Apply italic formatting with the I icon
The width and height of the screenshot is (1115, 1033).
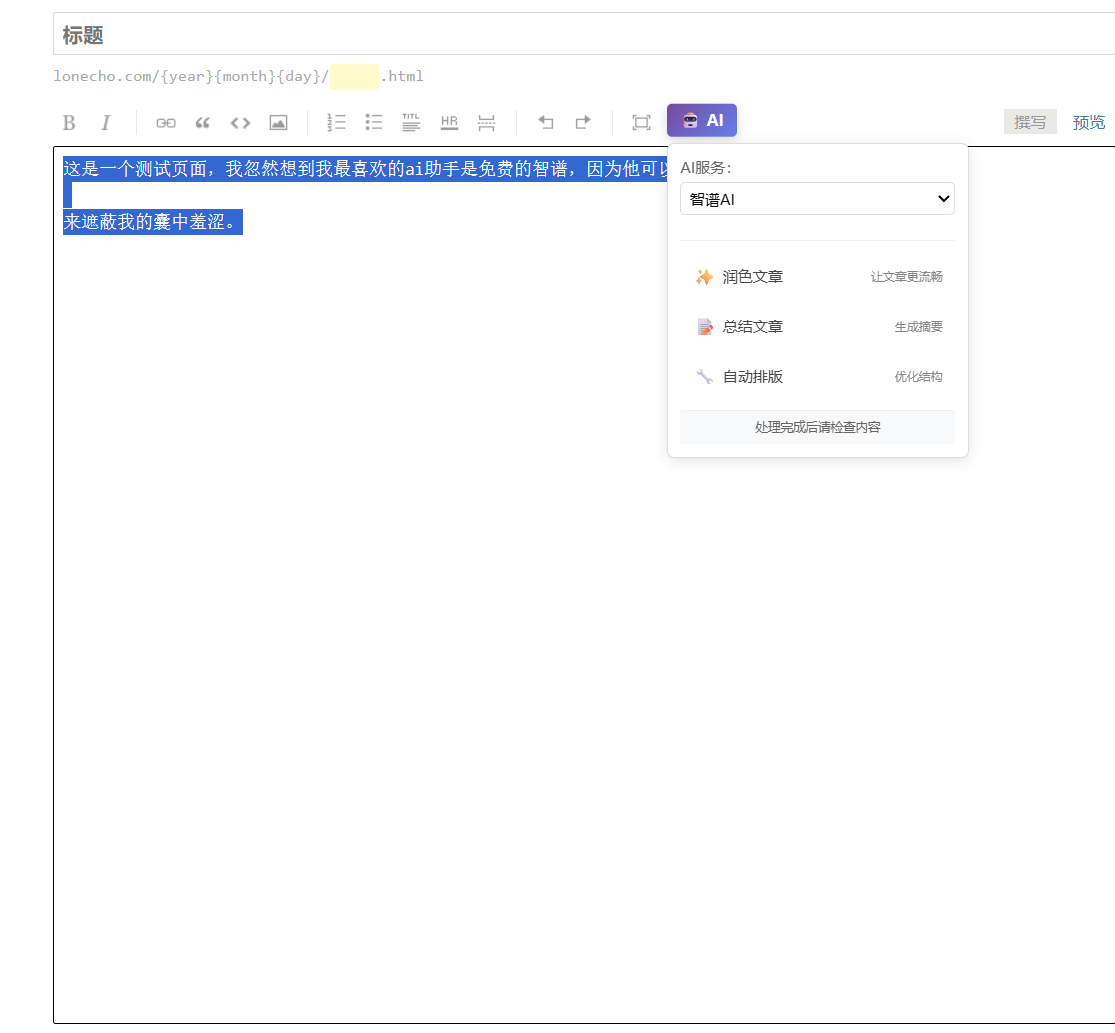[x=105, y=122]
